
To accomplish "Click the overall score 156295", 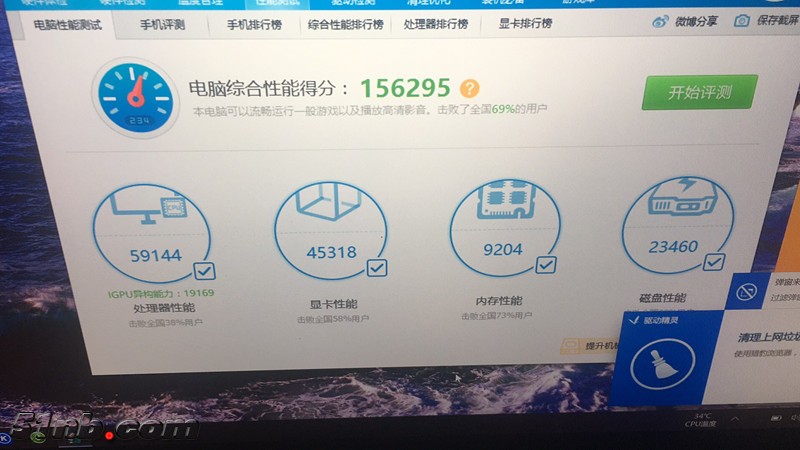I will 406,88.
